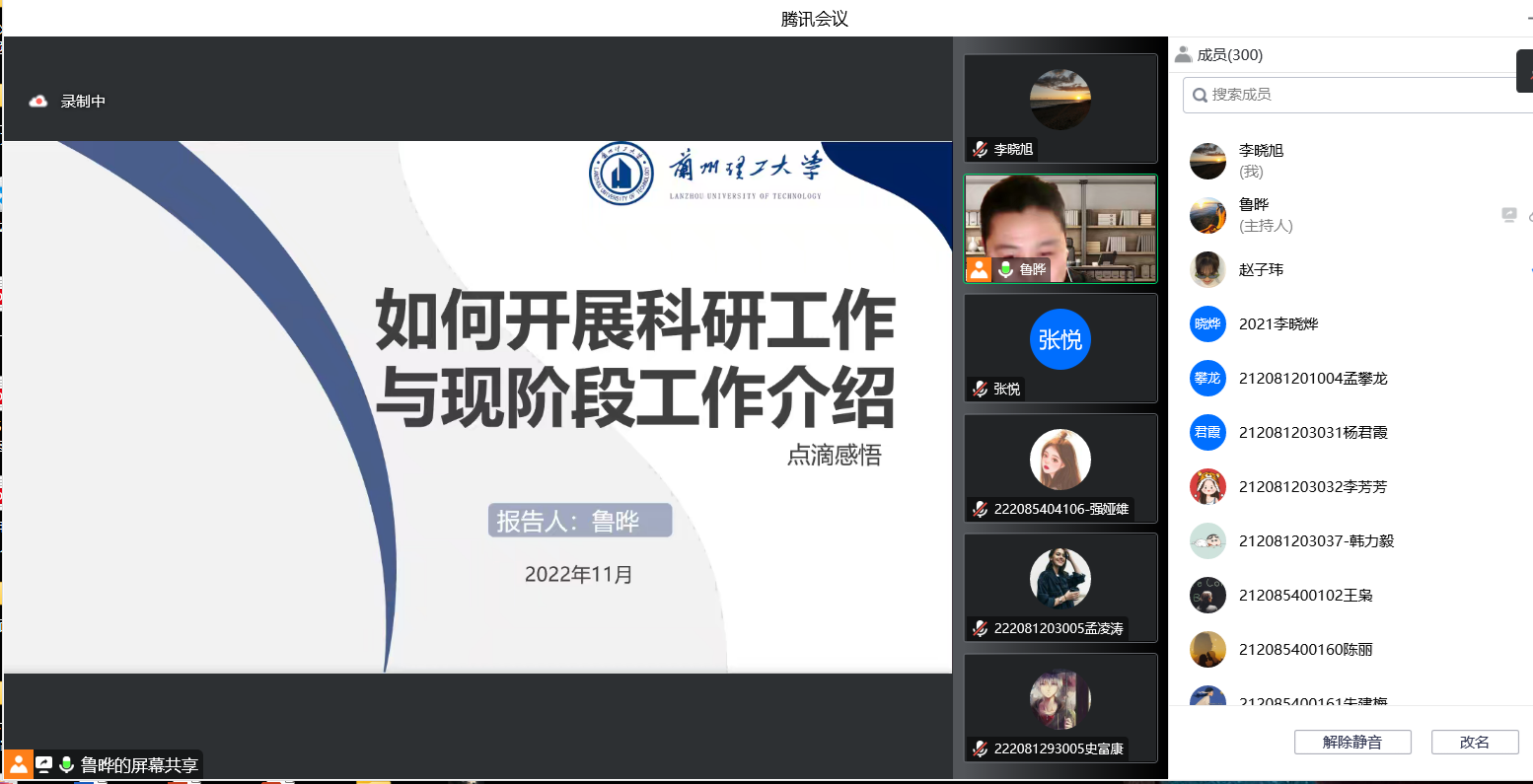Click the orange host icon on 鲁晔's video
1533x784 pixels.
[978, 269]
